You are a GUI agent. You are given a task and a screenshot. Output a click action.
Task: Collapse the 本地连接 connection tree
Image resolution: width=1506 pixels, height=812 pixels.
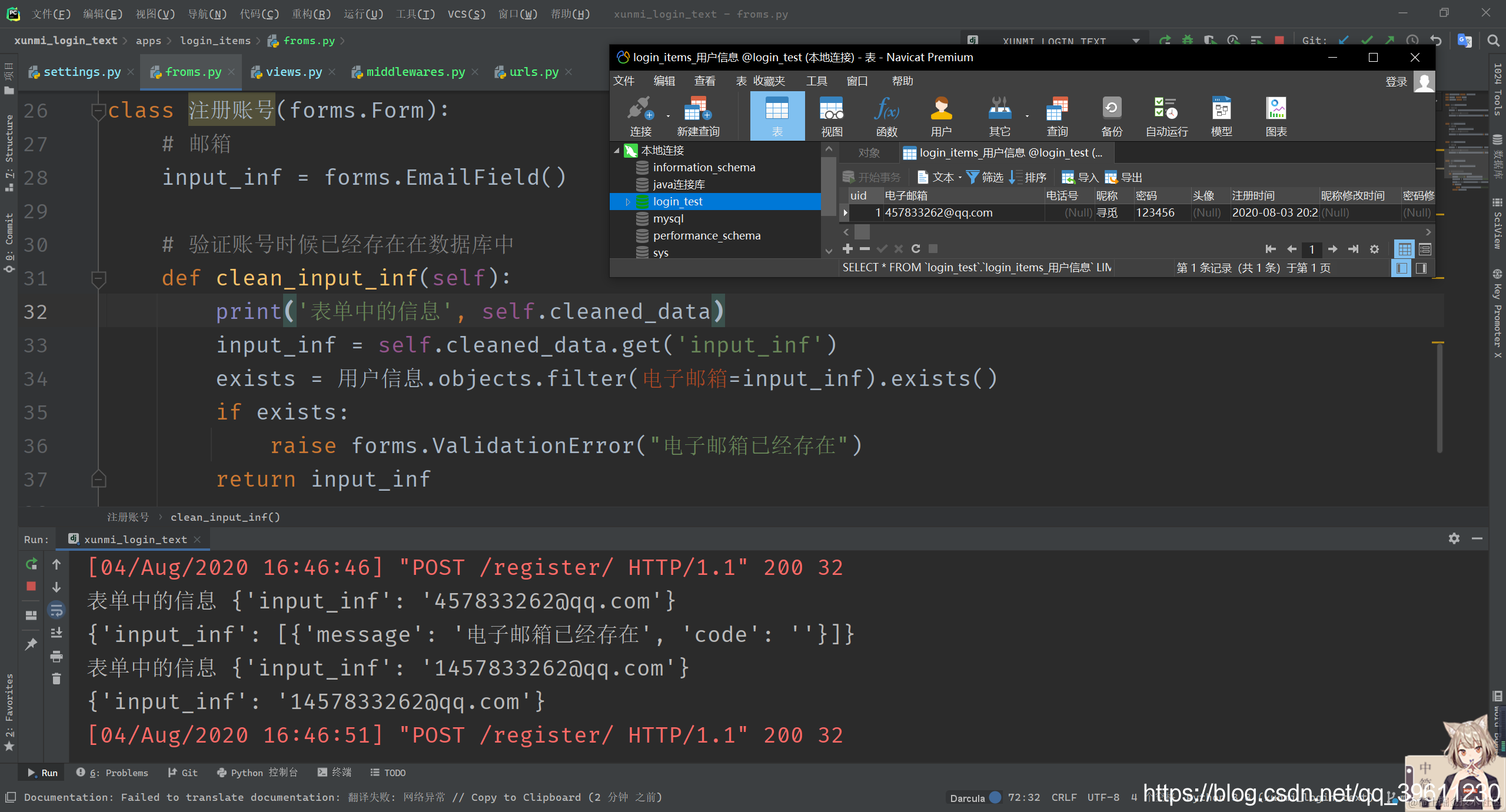point(617,151)
